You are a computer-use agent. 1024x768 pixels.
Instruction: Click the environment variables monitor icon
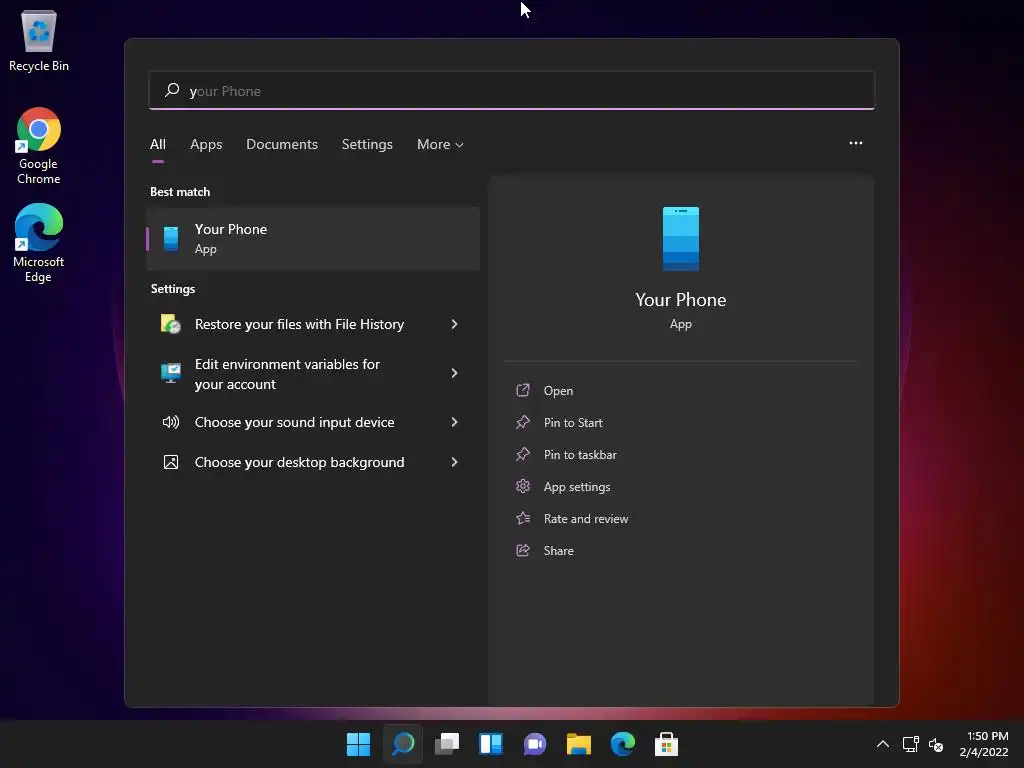tap(170, 373)
